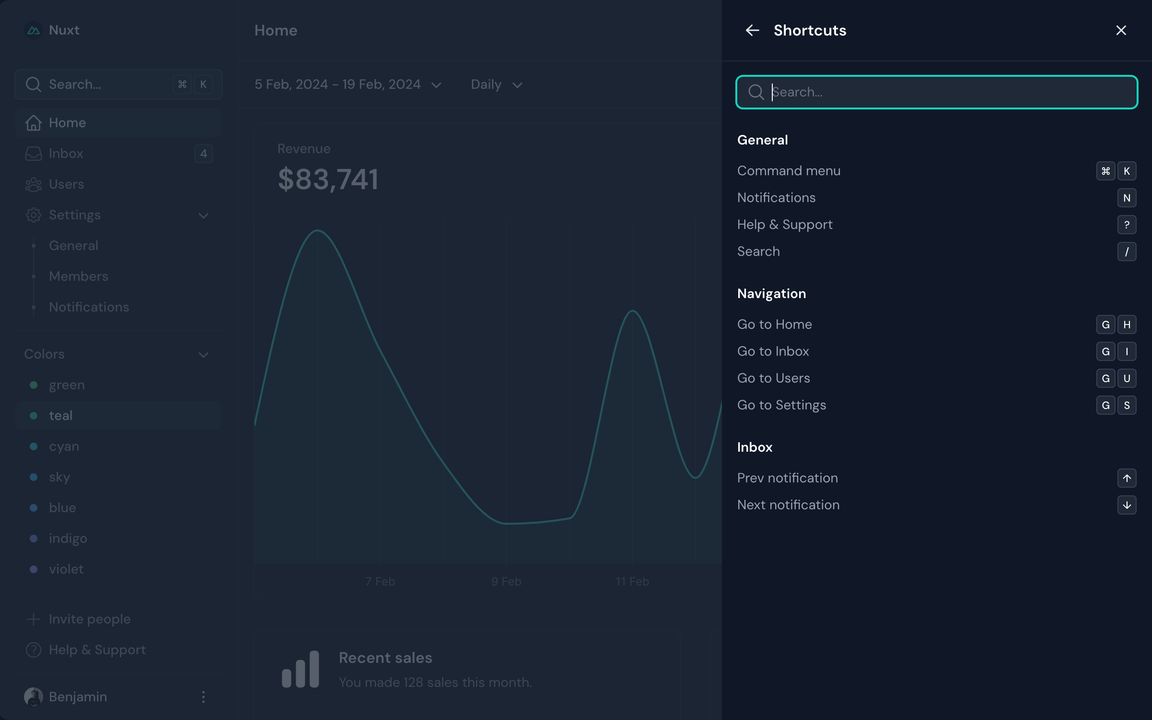Click the Settings gear icon
Image resolution: width=1152 pixels, height=720 pixels.
click(x=33, y=215)
